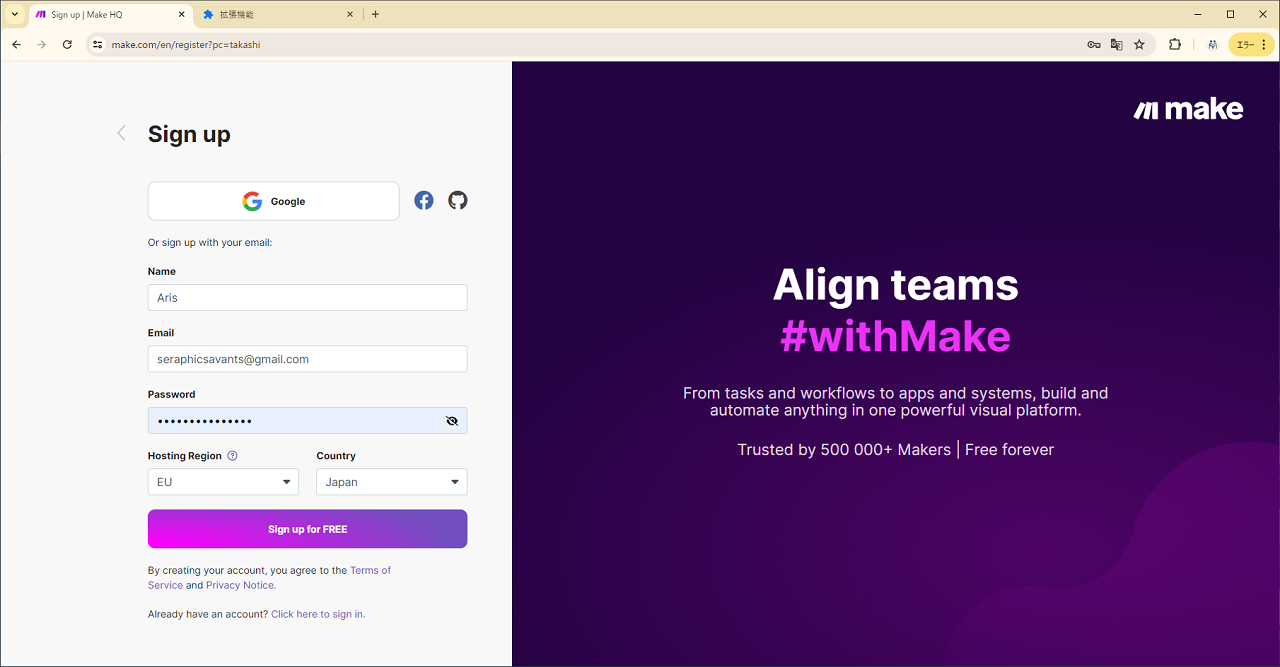Screen dimensions: 1280x667
Task: Focus the Email input field
Action: click(307, 359)
